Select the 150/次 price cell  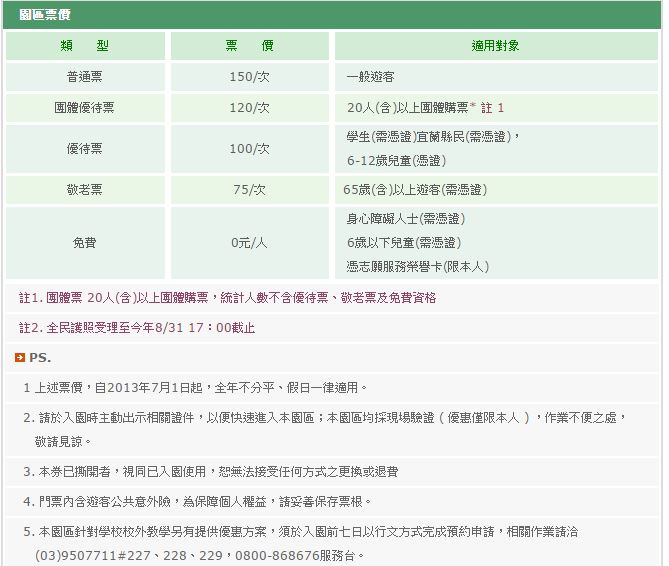tap(249, 77)
